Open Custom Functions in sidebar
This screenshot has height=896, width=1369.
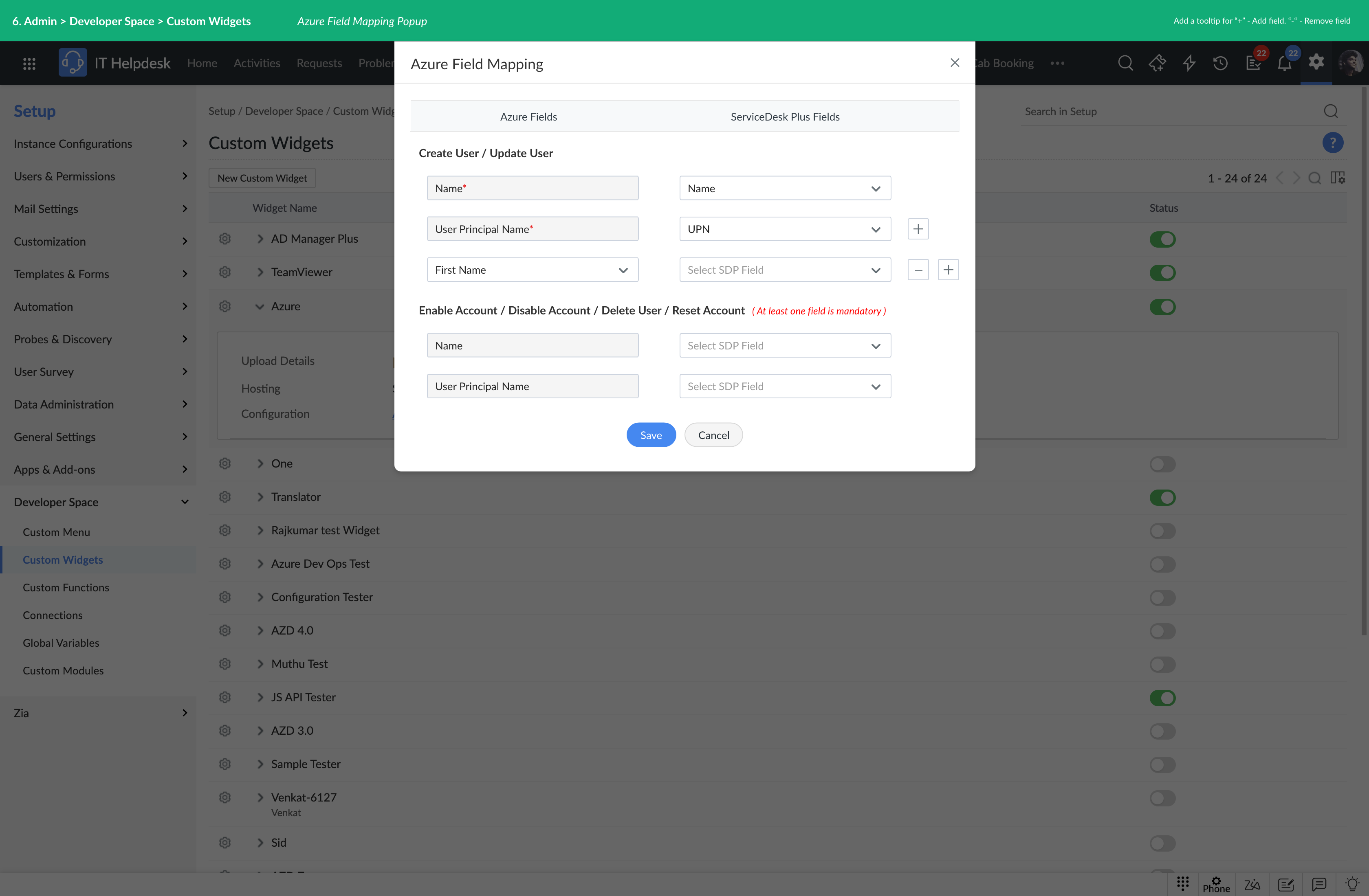click(x=66, y=588)
